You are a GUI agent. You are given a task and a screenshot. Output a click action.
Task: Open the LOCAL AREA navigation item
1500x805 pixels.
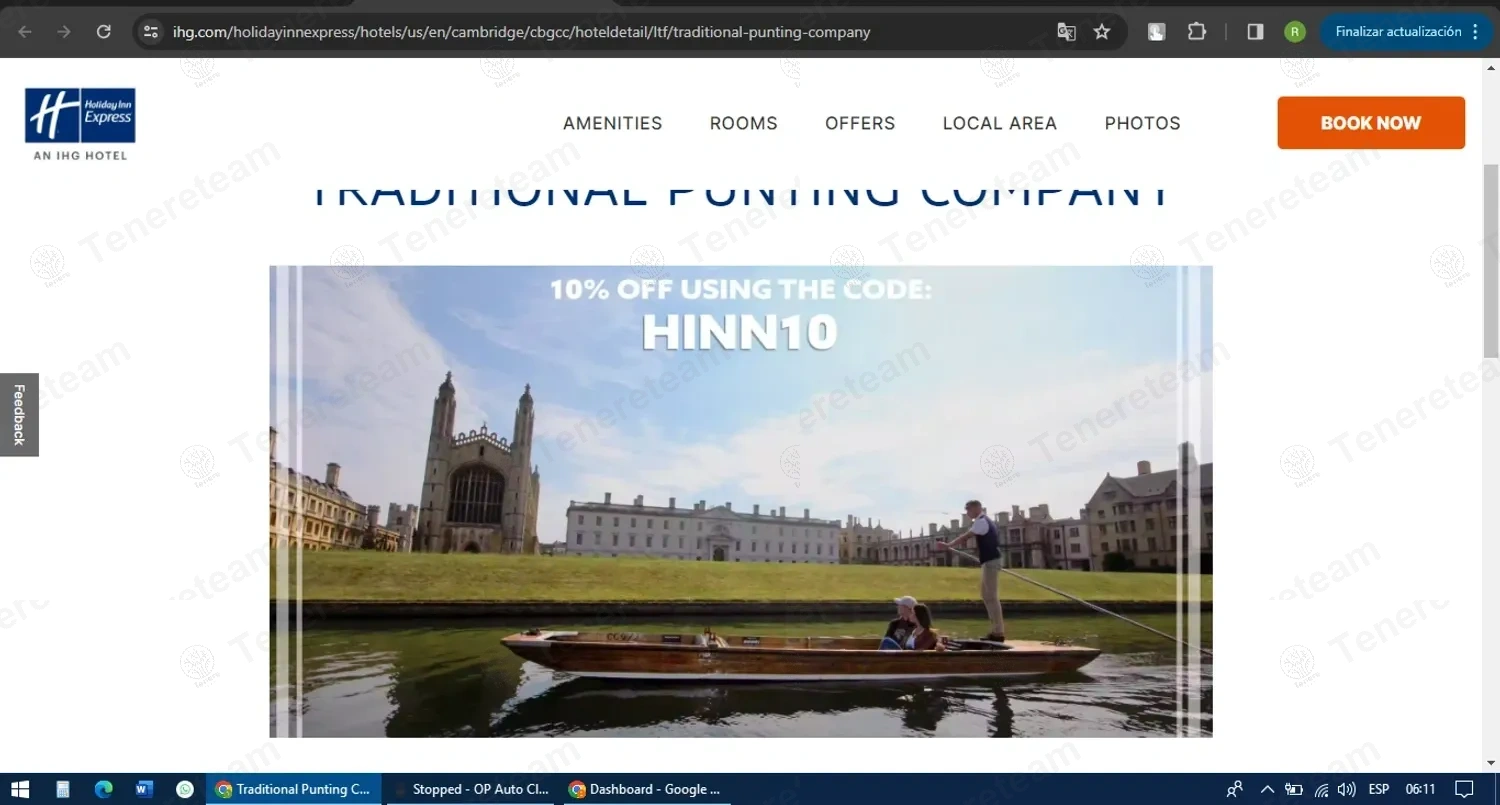[x=1000, y=123]
